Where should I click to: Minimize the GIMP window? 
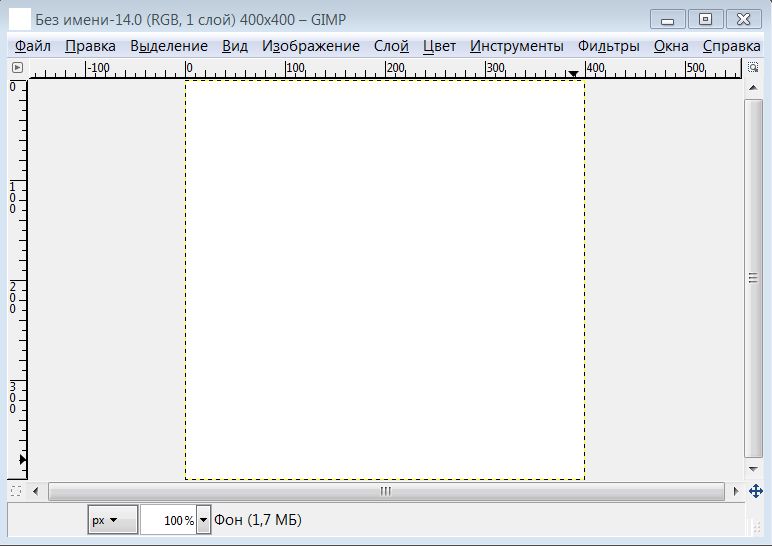click(x=667, y=20)
